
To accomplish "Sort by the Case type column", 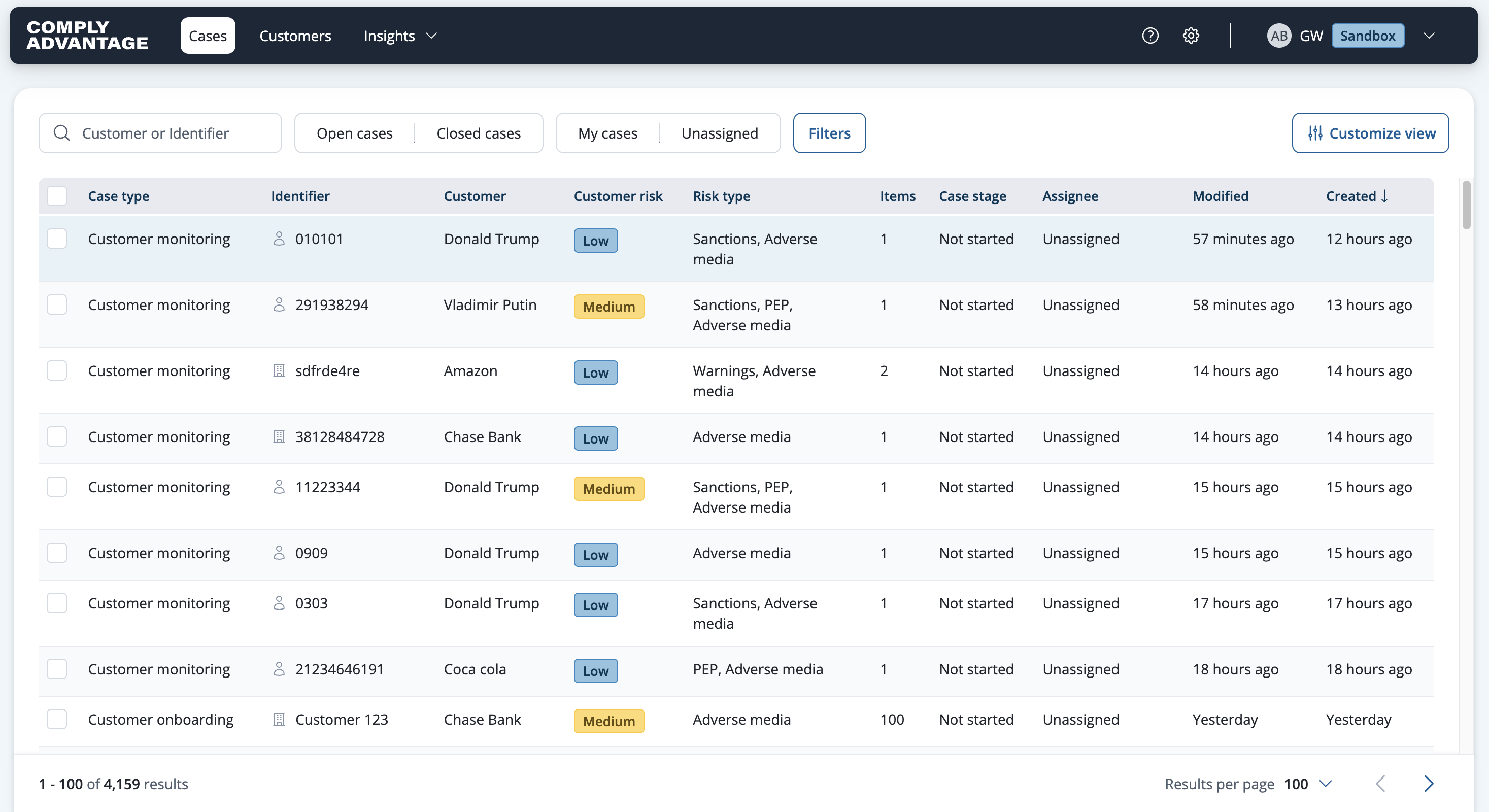I will [118, 196].
